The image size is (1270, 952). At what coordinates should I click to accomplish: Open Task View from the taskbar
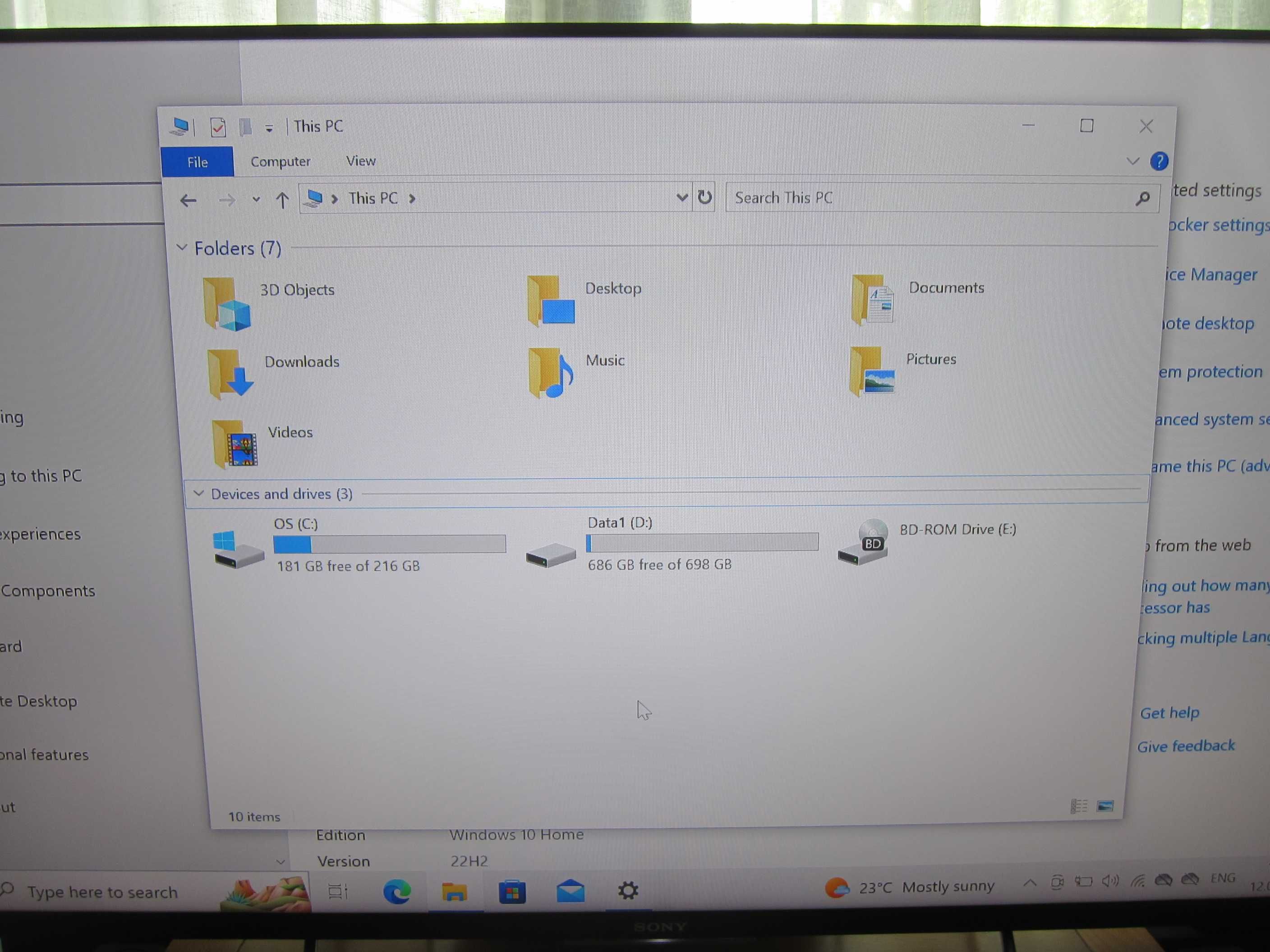[x=338, y=891]
